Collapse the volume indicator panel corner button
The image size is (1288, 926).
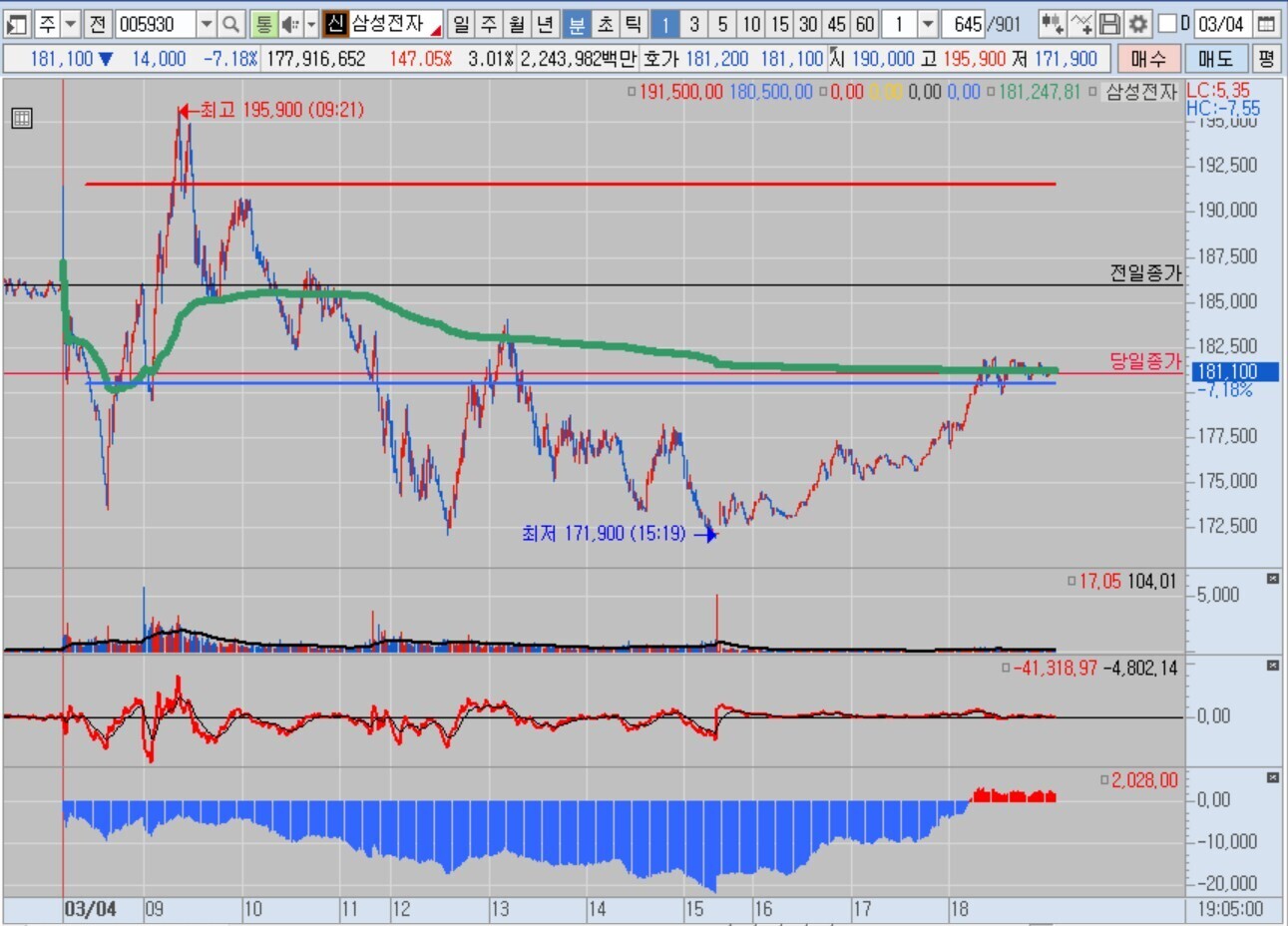pos(1273,579)
